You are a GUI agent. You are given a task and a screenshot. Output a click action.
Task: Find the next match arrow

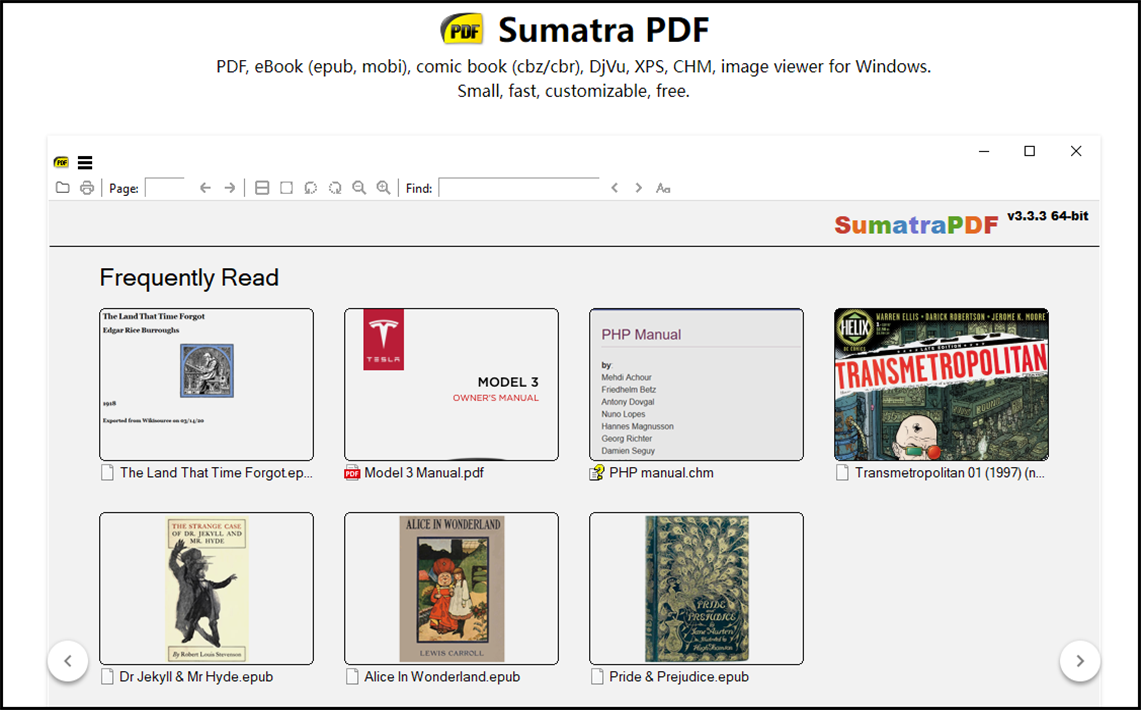[638, 188]
